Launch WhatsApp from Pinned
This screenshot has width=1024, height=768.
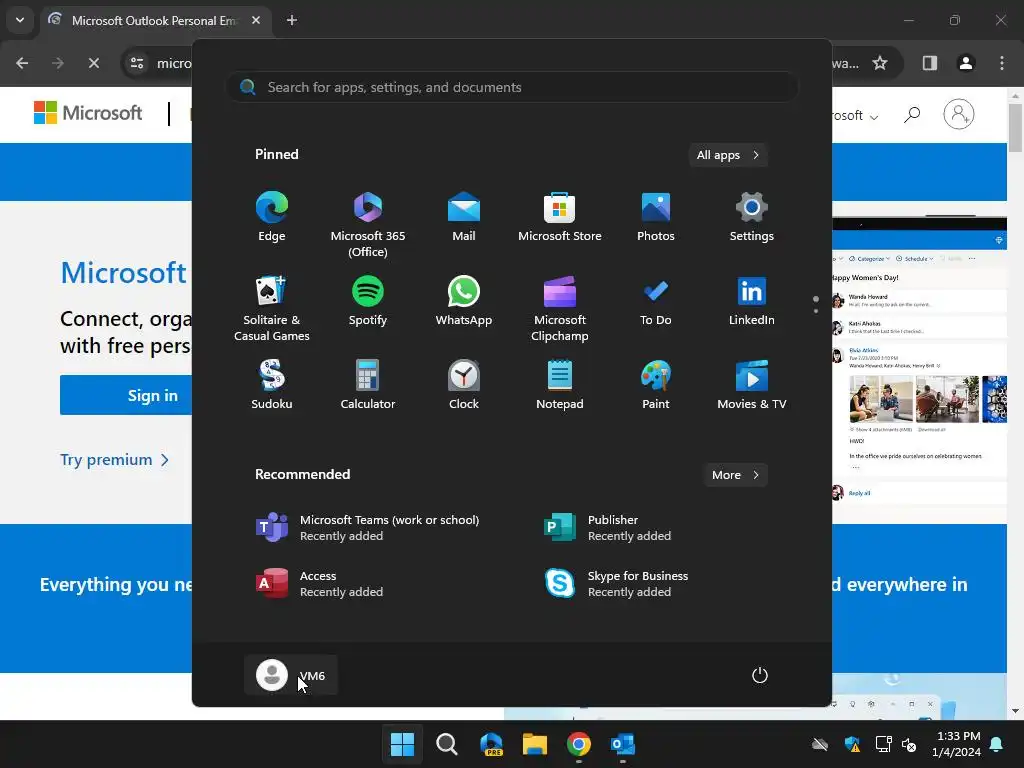pyautogui.click(x=464, y=301)
